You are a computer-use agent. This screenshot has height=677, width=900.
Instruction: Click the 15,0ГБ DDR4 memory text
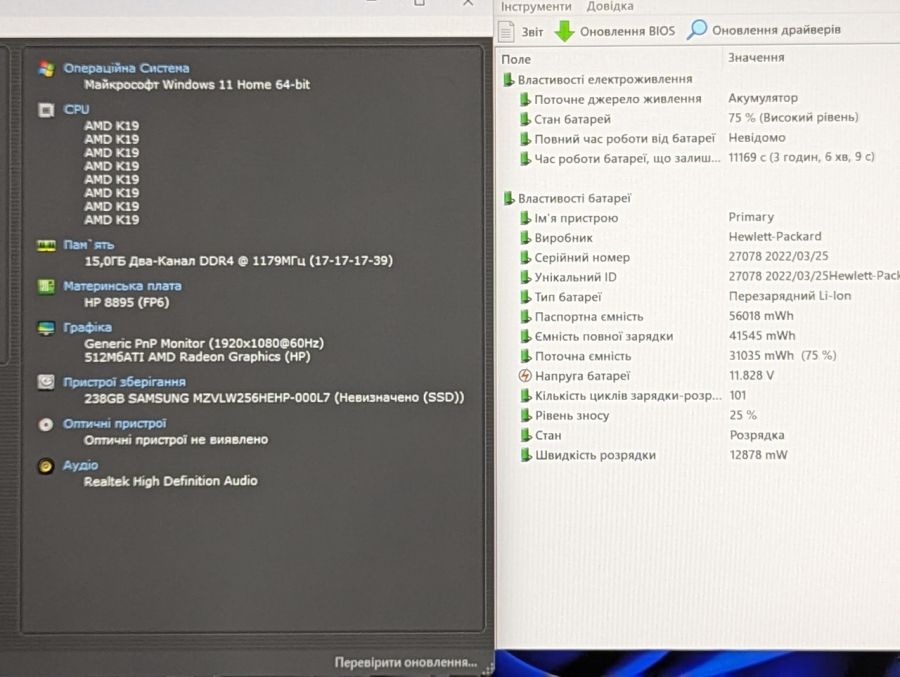pos(238,261)
